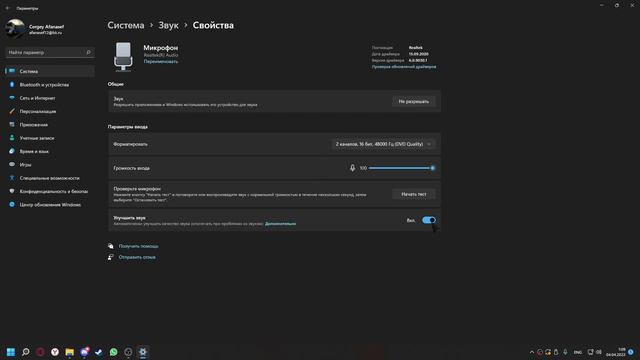This screenshot has width=640, height=360.
Task: Open the Дополнительно link
Action: point(280,224)
